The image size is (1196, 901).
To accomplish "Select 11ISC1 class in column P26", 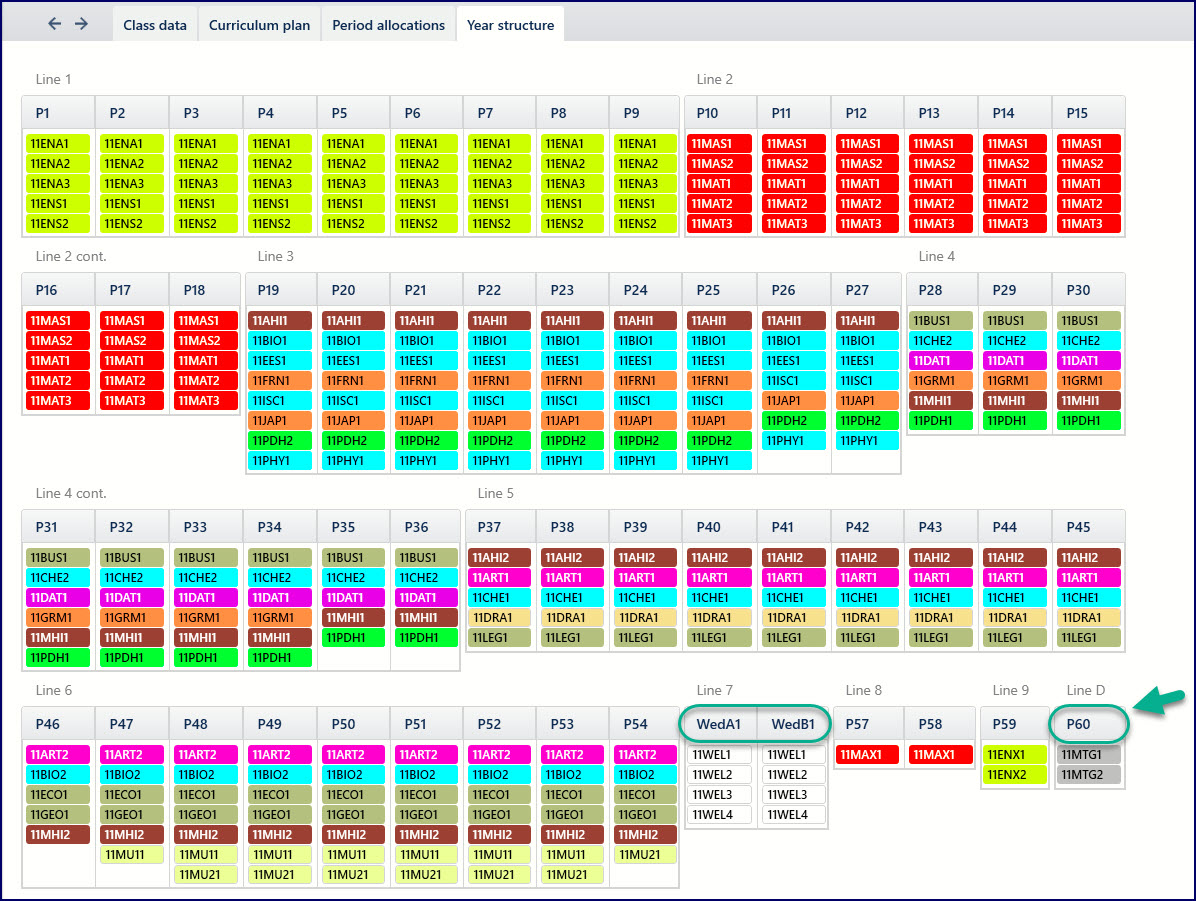I will coord(794,381).
